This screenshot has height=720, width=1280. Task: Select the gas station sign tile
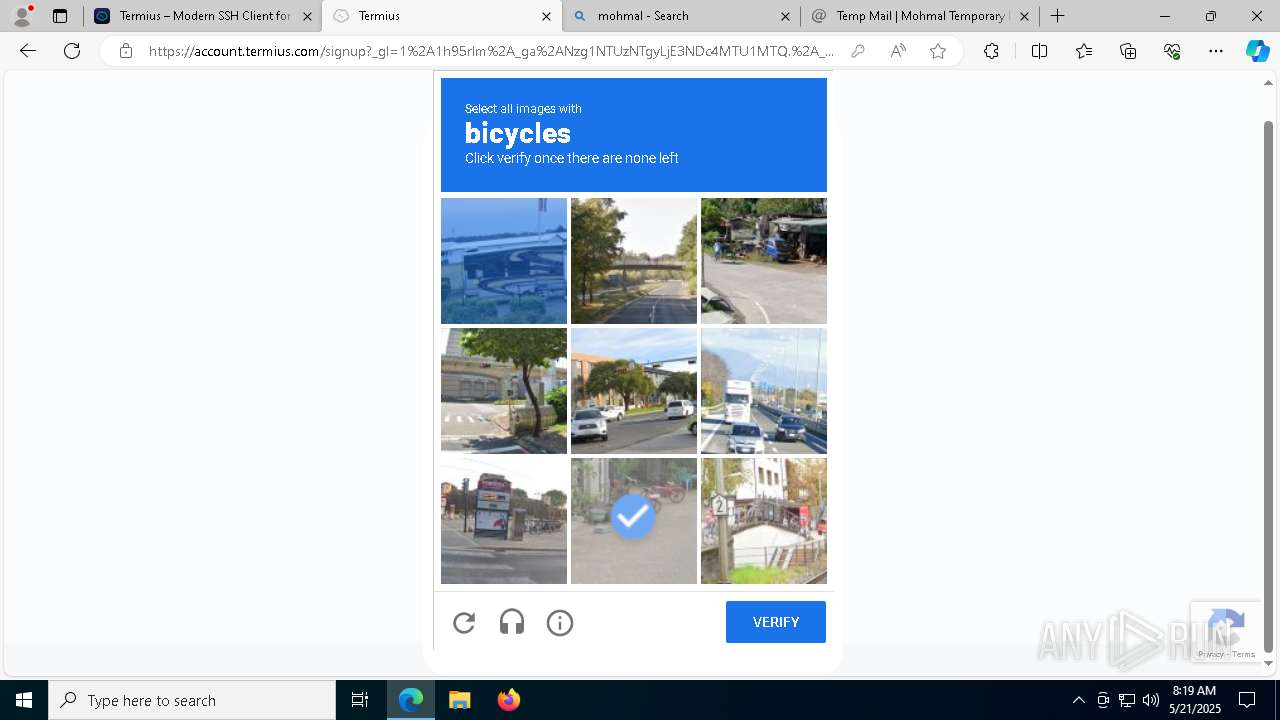[x=504, y=521]
